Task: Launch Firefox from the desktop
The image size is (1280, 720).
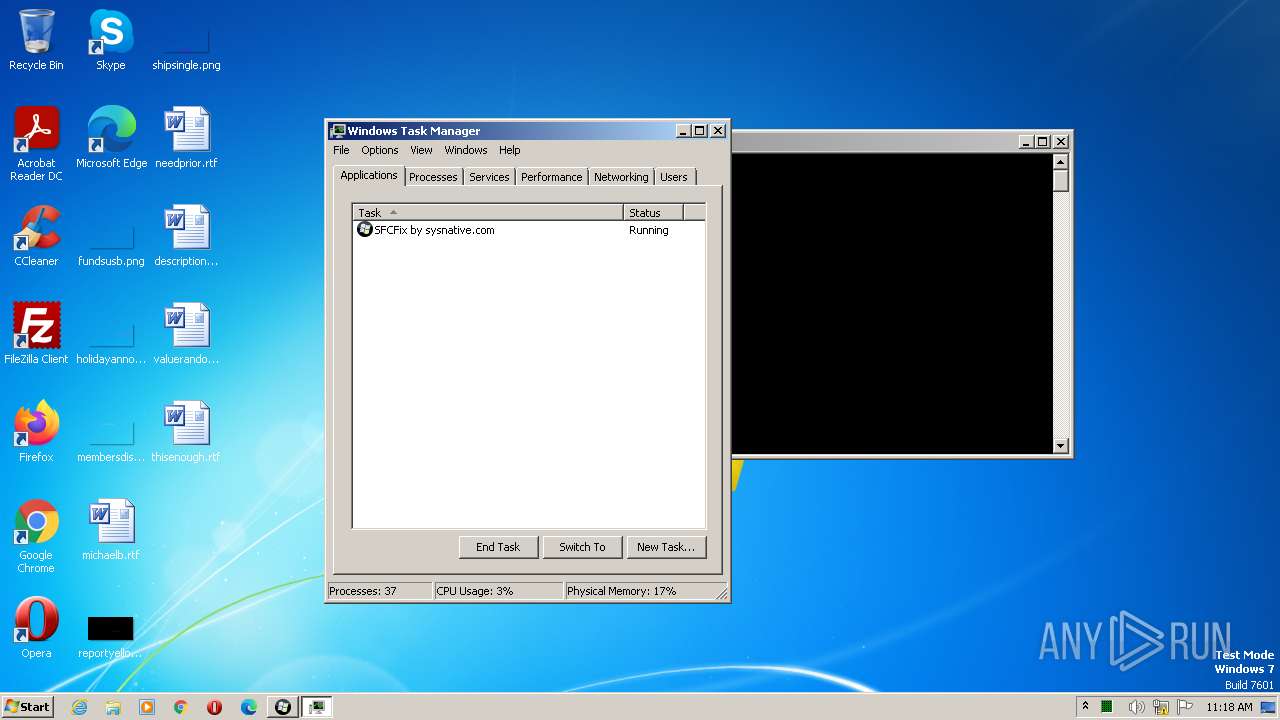Action: coord(36,432)
